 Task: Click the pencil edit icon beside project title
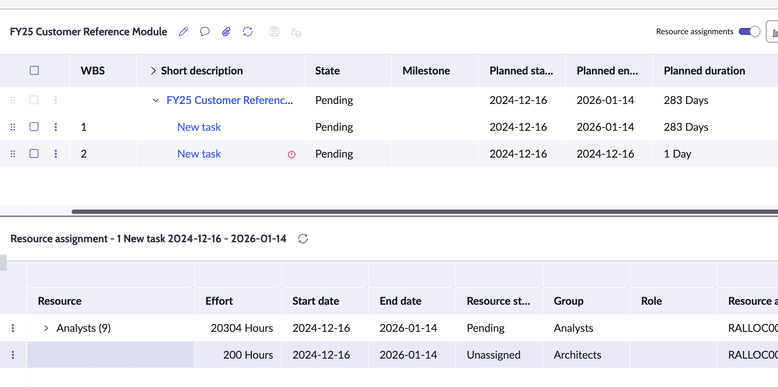[184, 32]
